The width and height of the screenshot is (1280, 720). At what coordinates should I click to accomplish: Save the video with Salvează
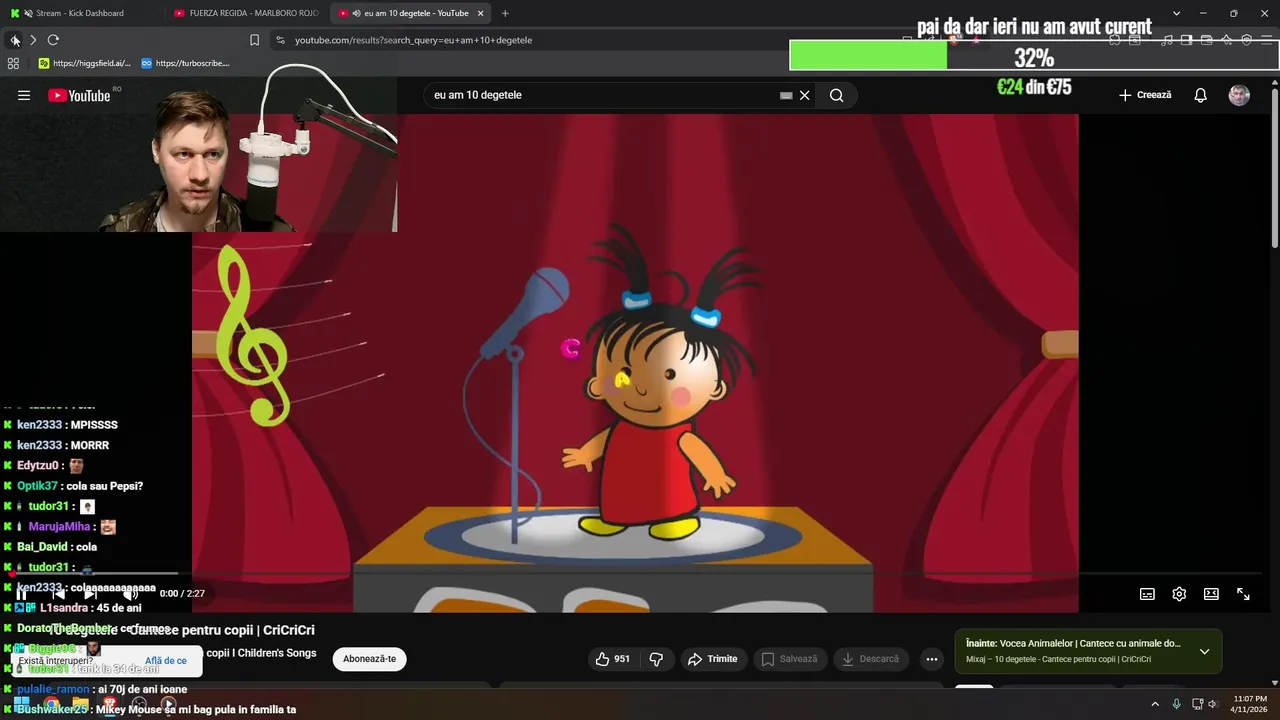click(789, 659)
